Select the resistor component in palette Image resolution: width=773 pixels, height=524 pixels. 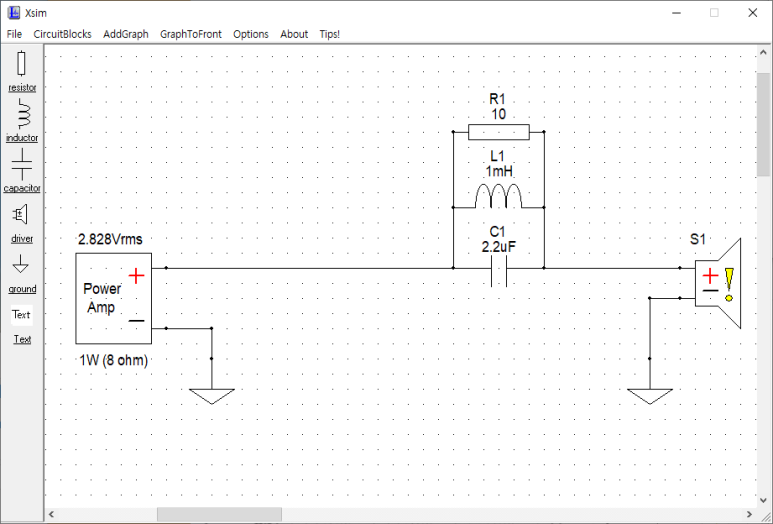pos(21,71)
